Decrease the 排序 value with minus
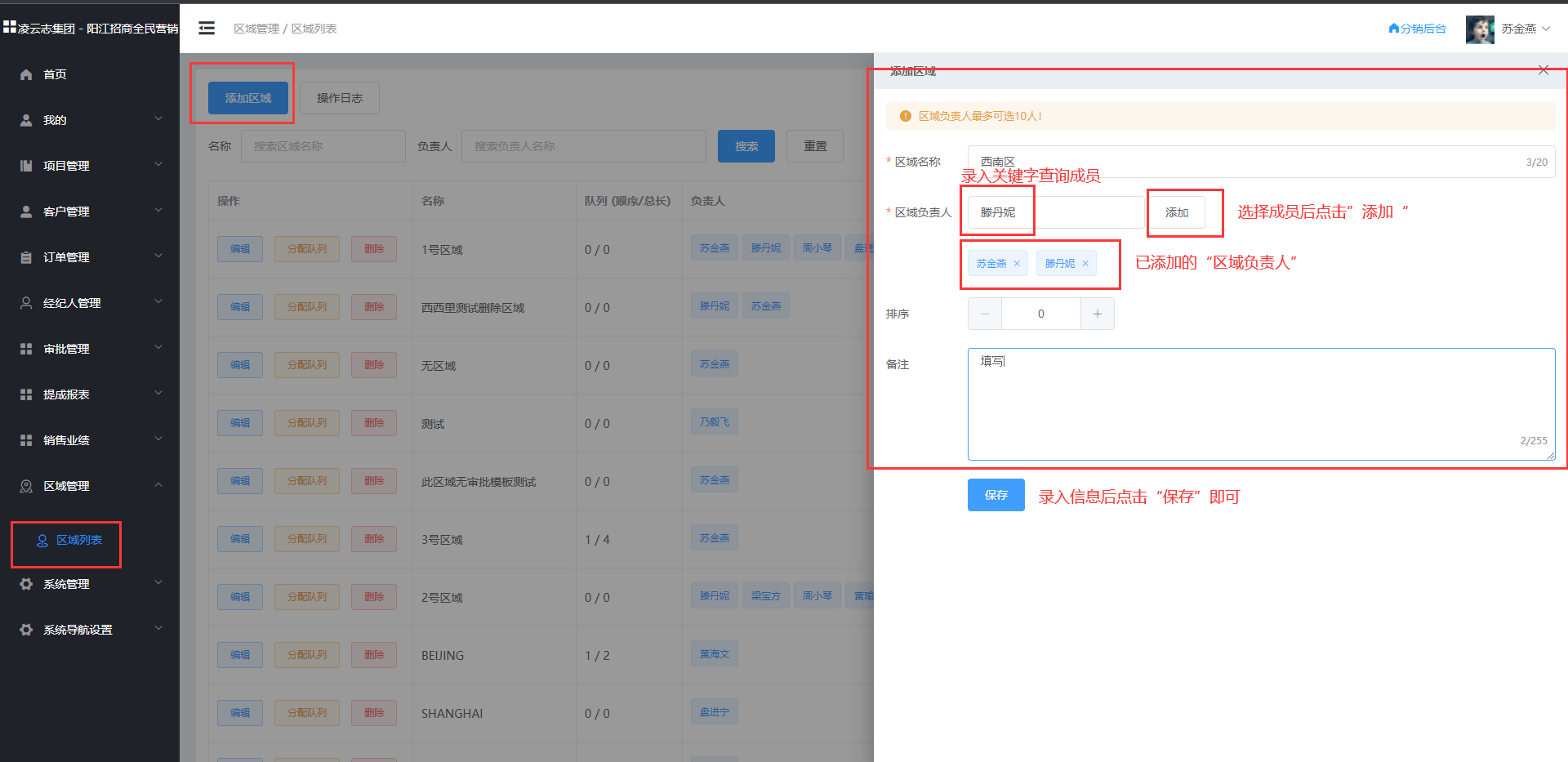The width and height of the screenshot is (1568, 762). coord(985,314)
